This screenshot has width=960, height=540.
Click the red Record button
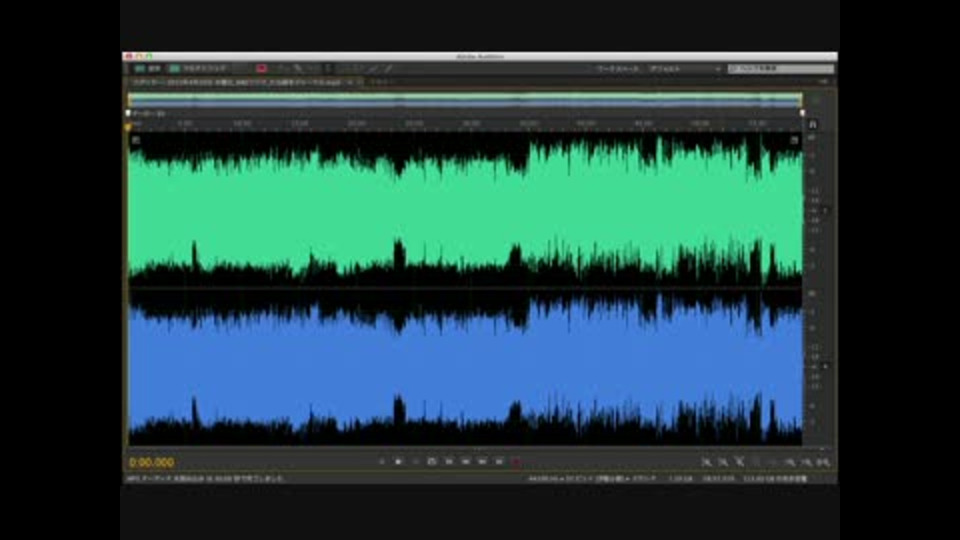(516, 462)
